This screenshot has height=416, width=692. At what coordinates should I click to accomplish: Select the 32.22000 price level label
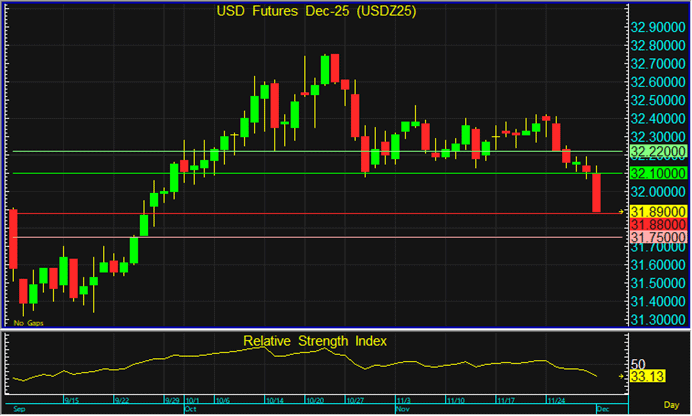pos(657,152)
